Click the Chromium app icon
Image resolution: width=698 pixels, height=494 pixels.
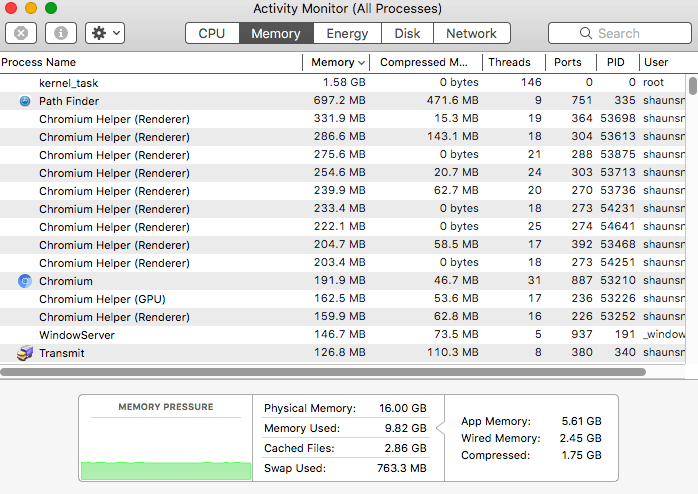point(25,281)
